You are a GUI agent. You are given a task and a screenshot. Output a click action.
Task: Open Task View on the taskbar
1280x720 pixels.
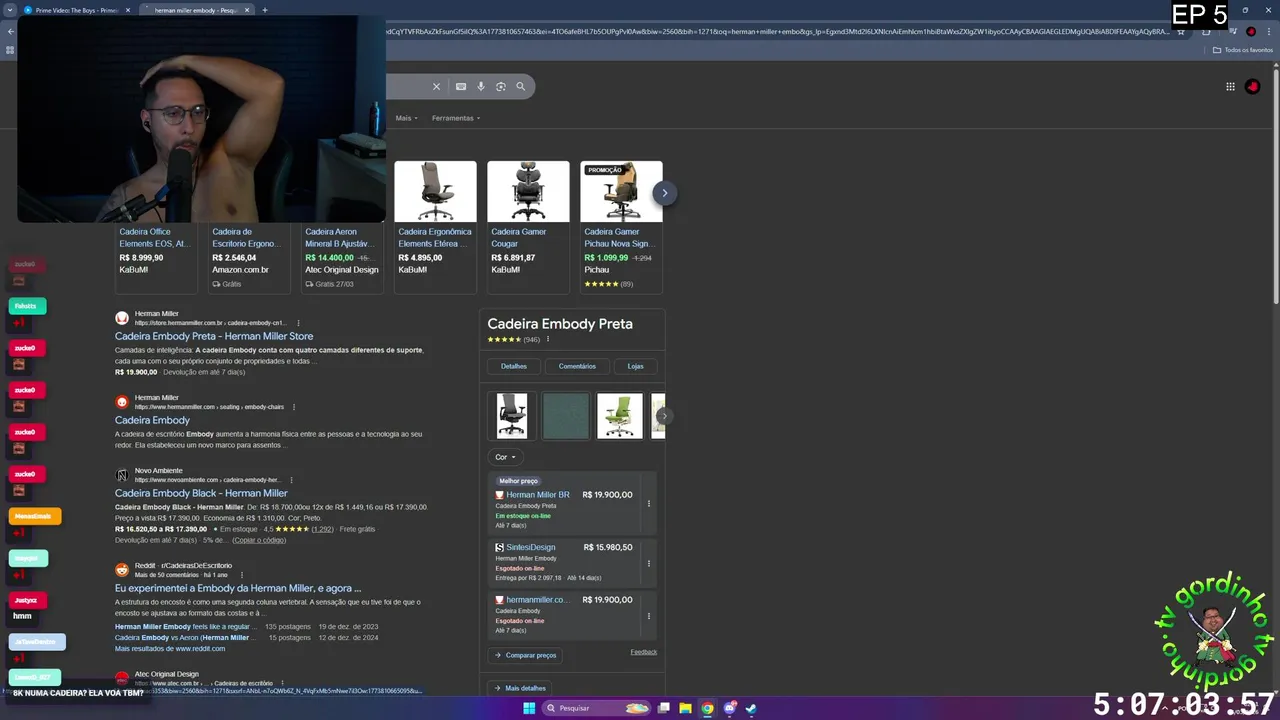663,708
